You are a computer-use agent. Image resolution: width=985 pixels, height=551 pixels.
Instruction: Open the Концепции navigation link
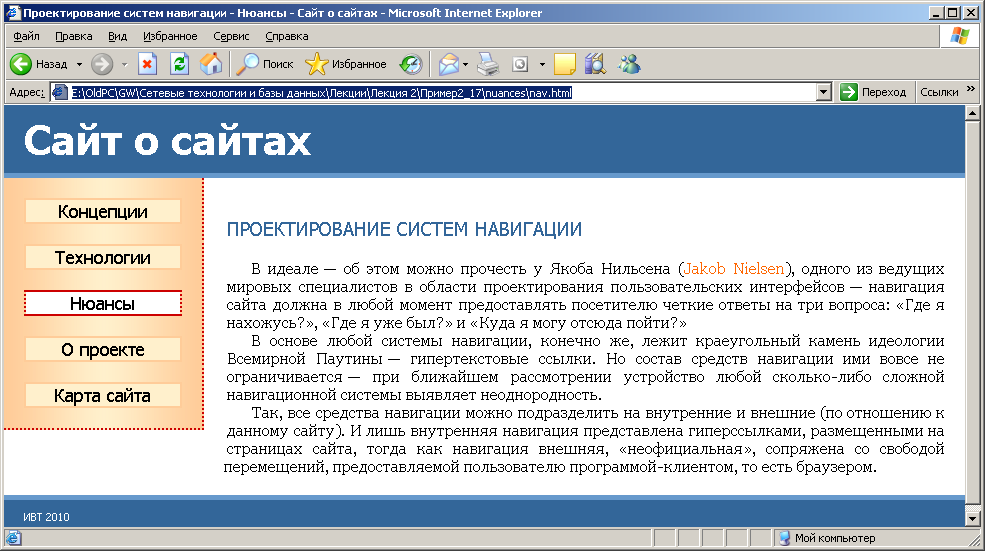(103, 212)
